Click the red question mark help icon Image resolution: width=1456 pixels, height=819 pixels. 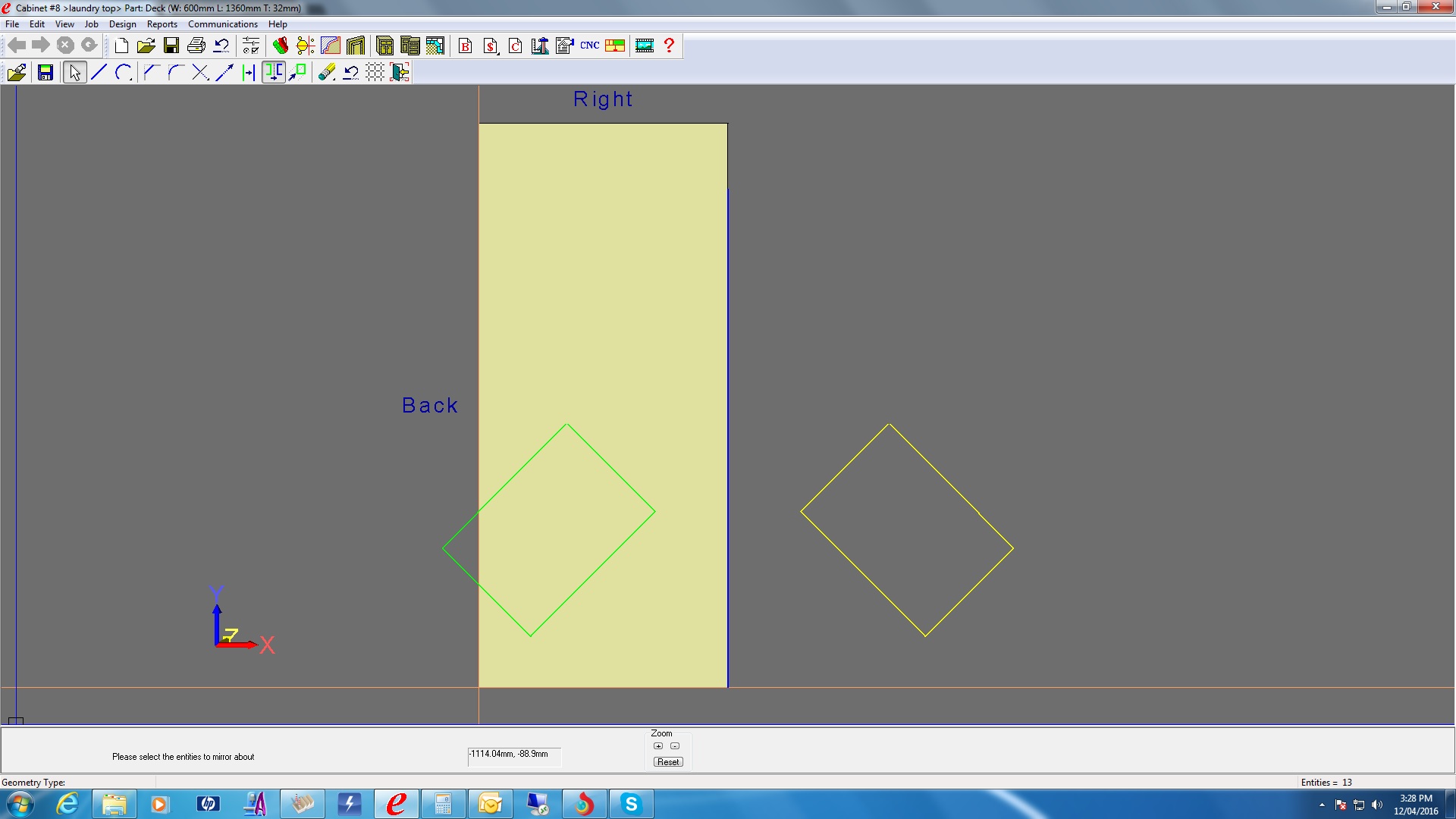tap(669, 45)
